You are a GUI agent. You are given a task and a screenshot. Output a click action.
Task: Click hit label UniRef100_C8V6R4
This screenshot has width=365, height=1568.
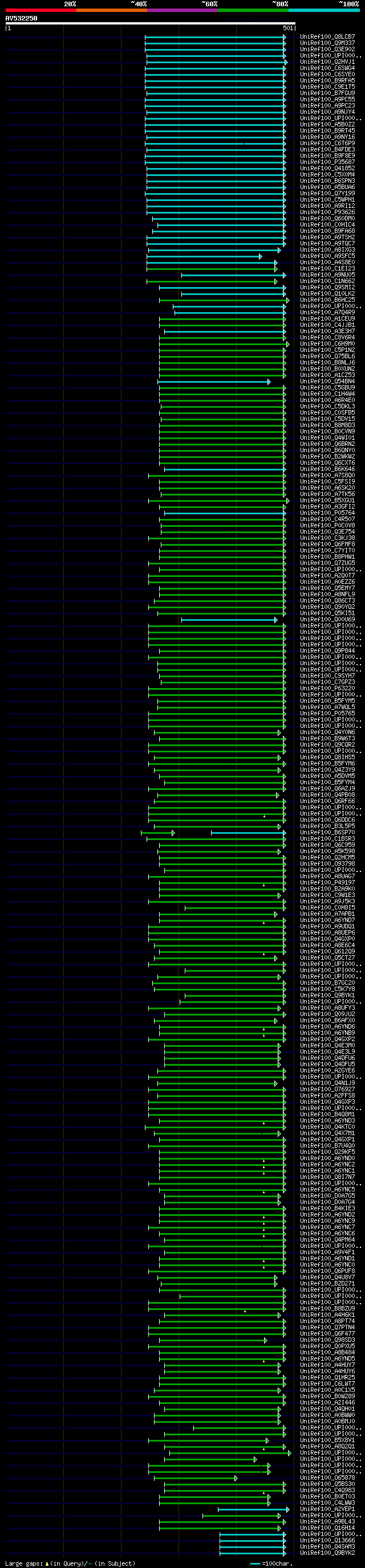click(x=327, y=338)
